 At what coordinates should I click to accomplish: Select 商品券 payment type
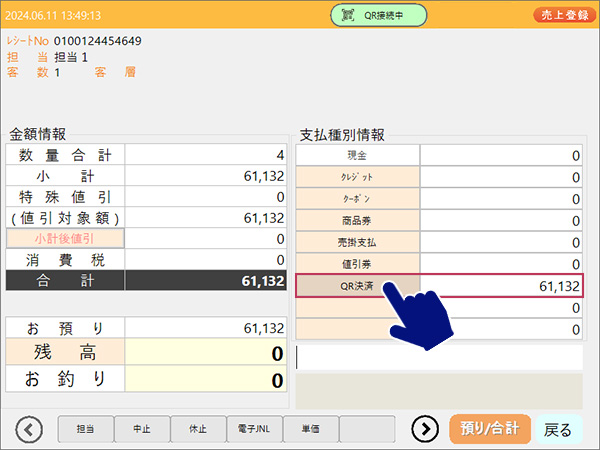[357, 221]
